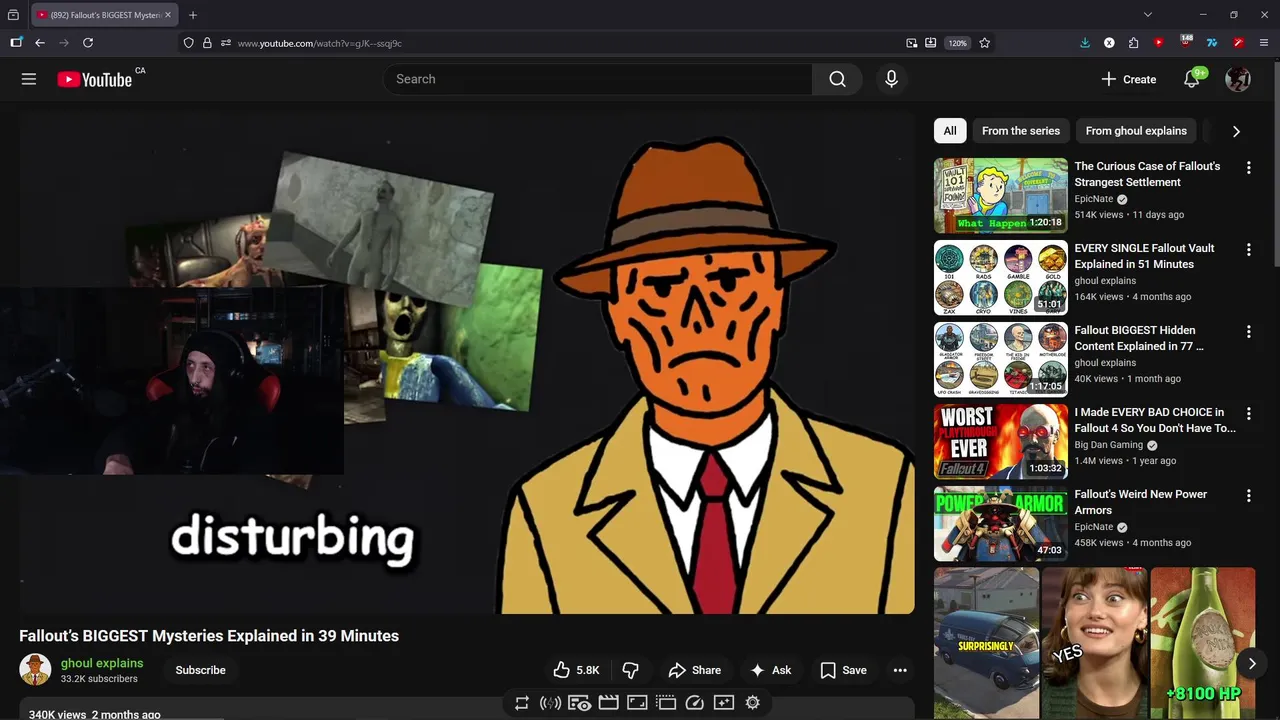Open the notifications bell
Screen dimensions: 1280x720
[x=1192, y=79]
